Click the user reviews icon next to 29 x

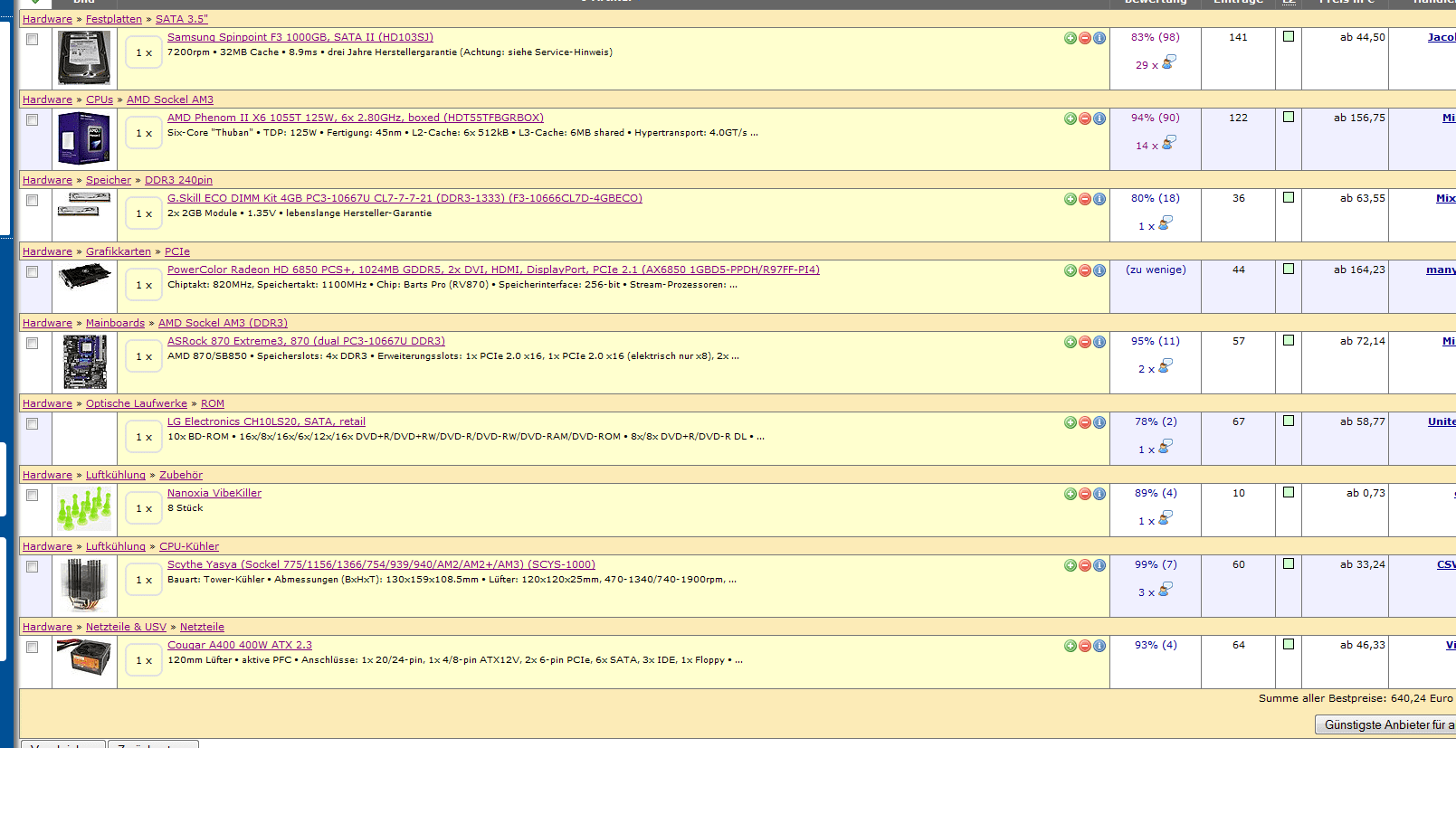[1169, 62]
